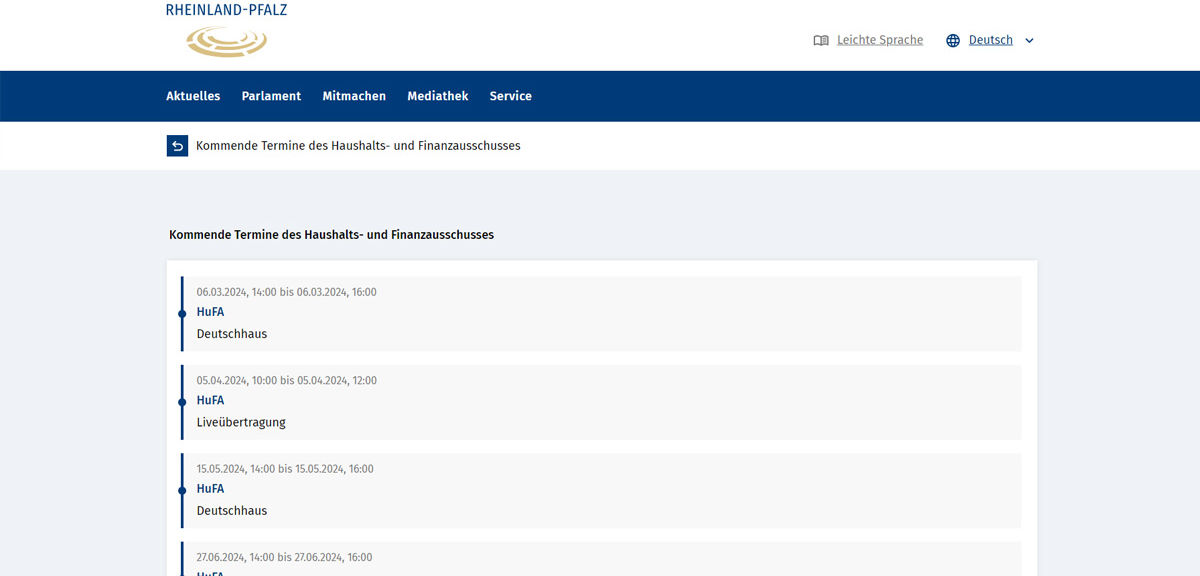
Task: Click the back arrow icon
Action: (x=177, y=146)
